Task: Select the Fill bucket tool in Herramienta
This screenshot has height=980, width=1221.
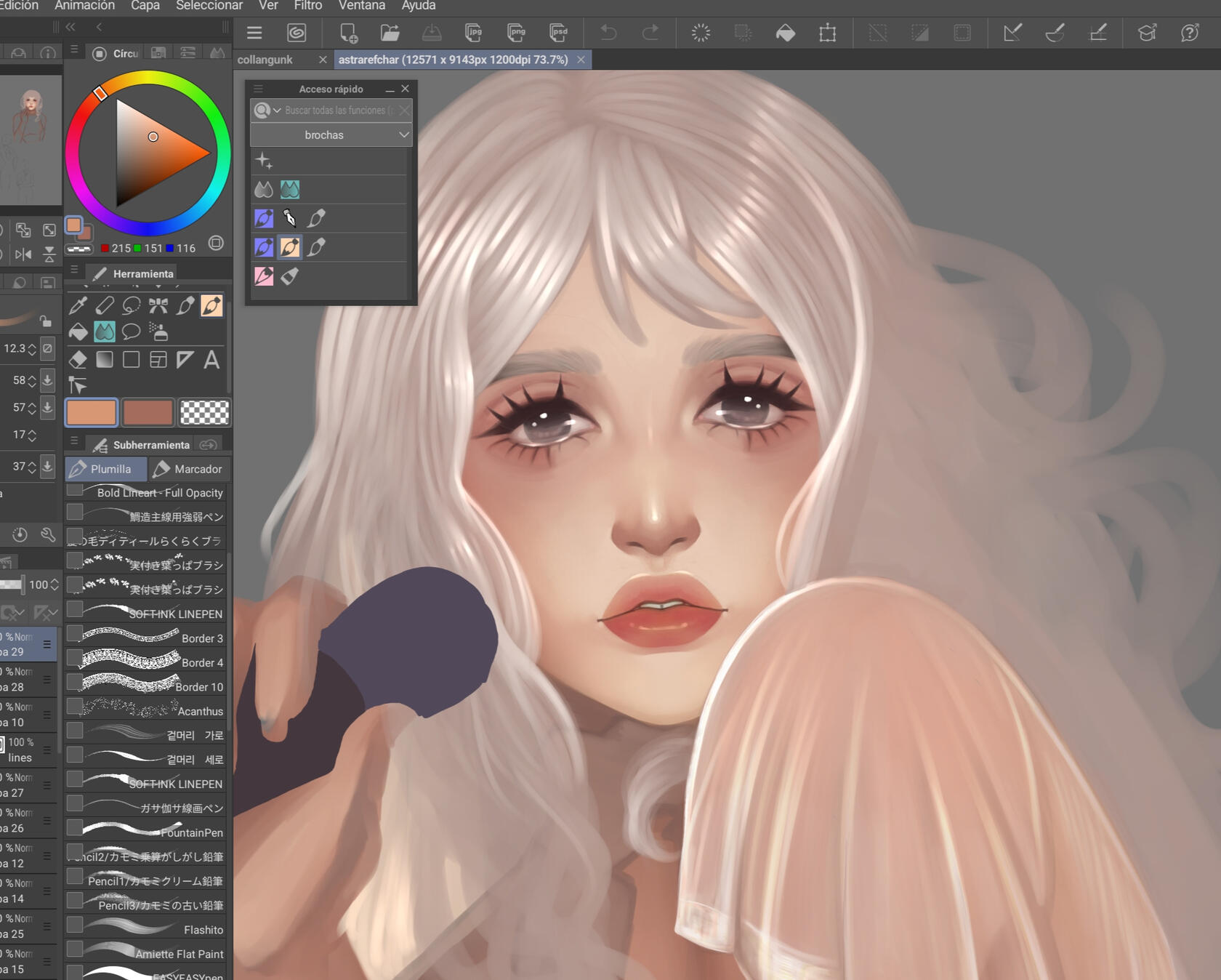Action: (78, 333)
